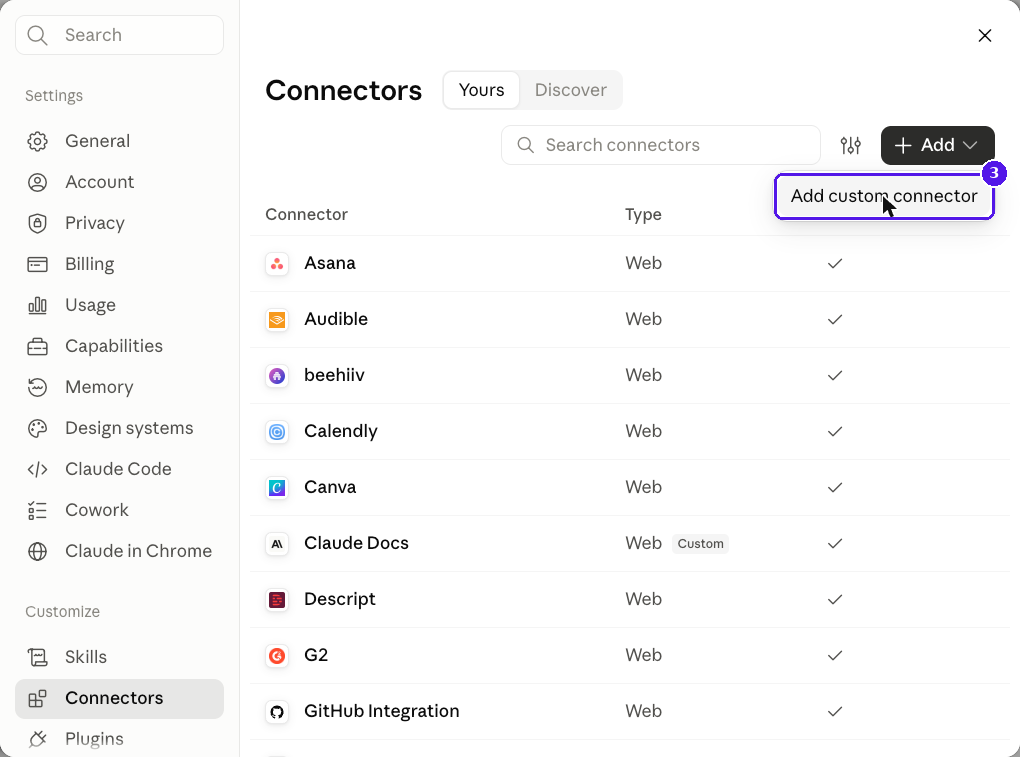
Task: Click the Canva logo icon
Action: (277, 487)
